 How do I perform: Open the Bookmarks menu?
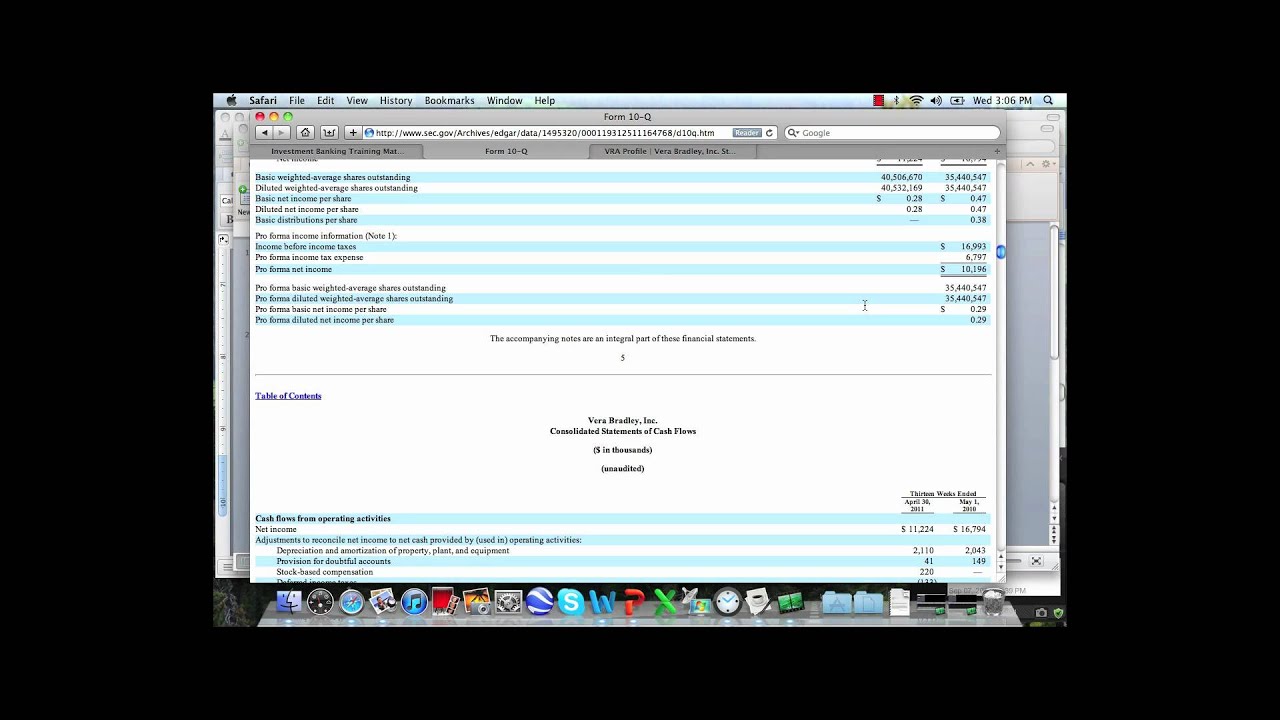click(x=449, y=100)
